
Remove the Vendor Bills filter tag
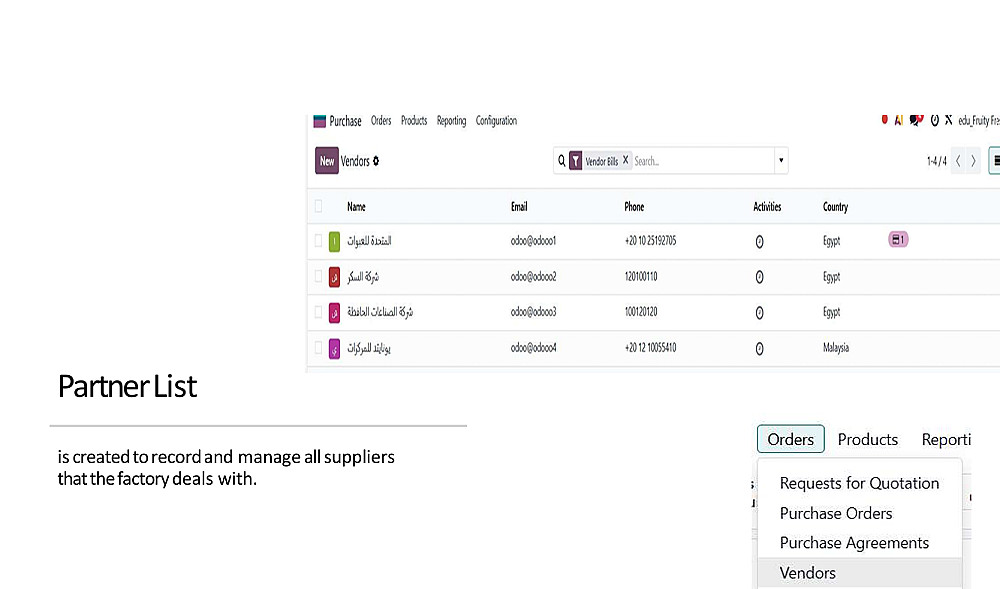pos(626,160)
